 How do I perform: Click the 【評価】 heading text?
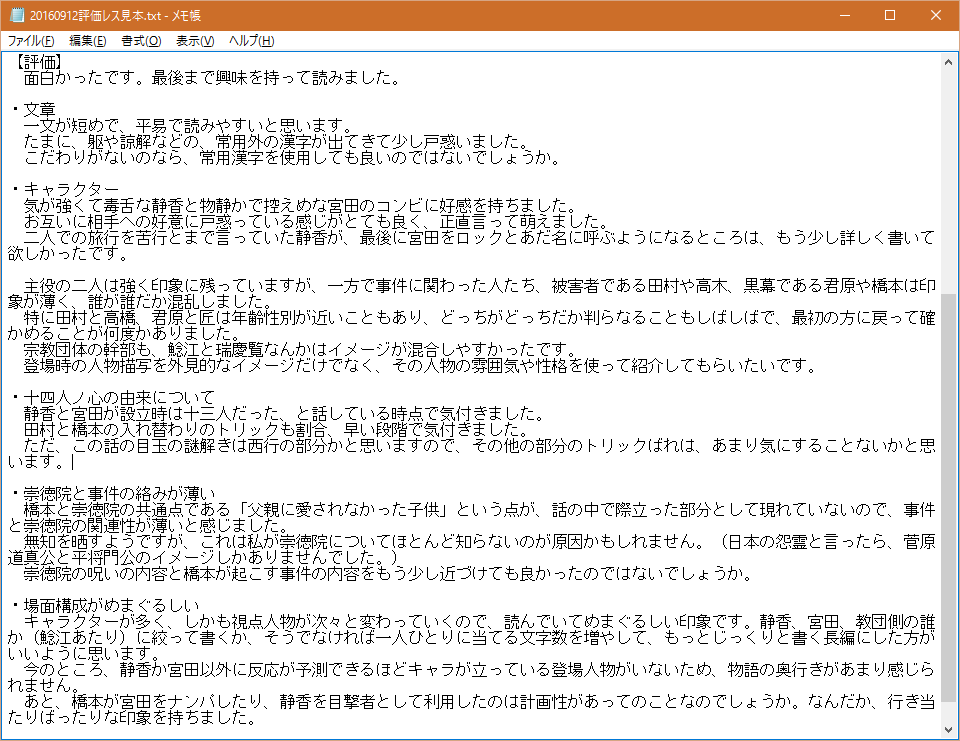[x=38, y=62]
